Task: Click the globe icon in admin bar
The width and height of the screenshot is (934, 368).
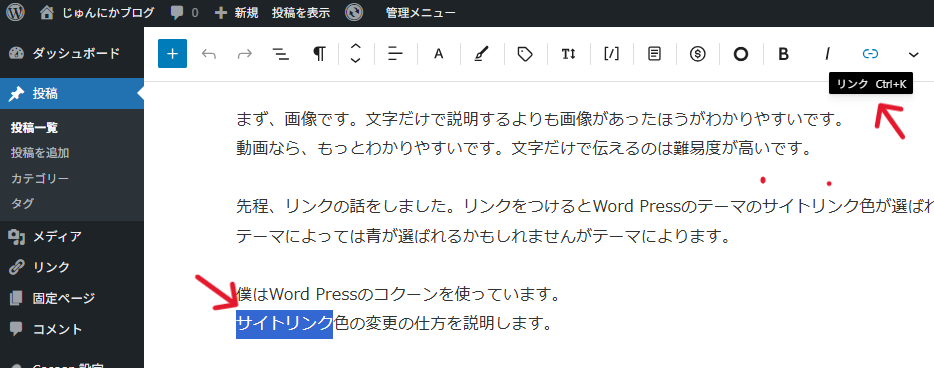Action: tap(354, 13)
